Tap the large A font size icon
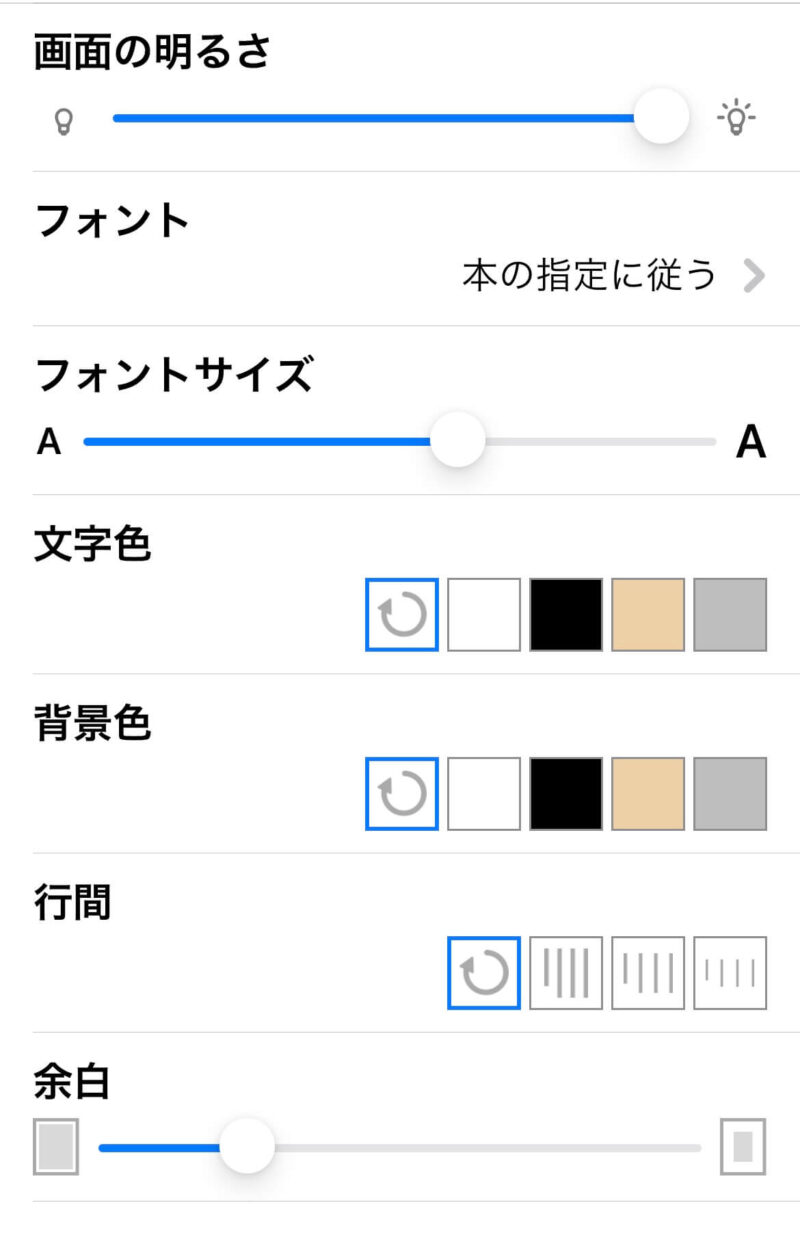800x1235 pixels. coord(750,442)
